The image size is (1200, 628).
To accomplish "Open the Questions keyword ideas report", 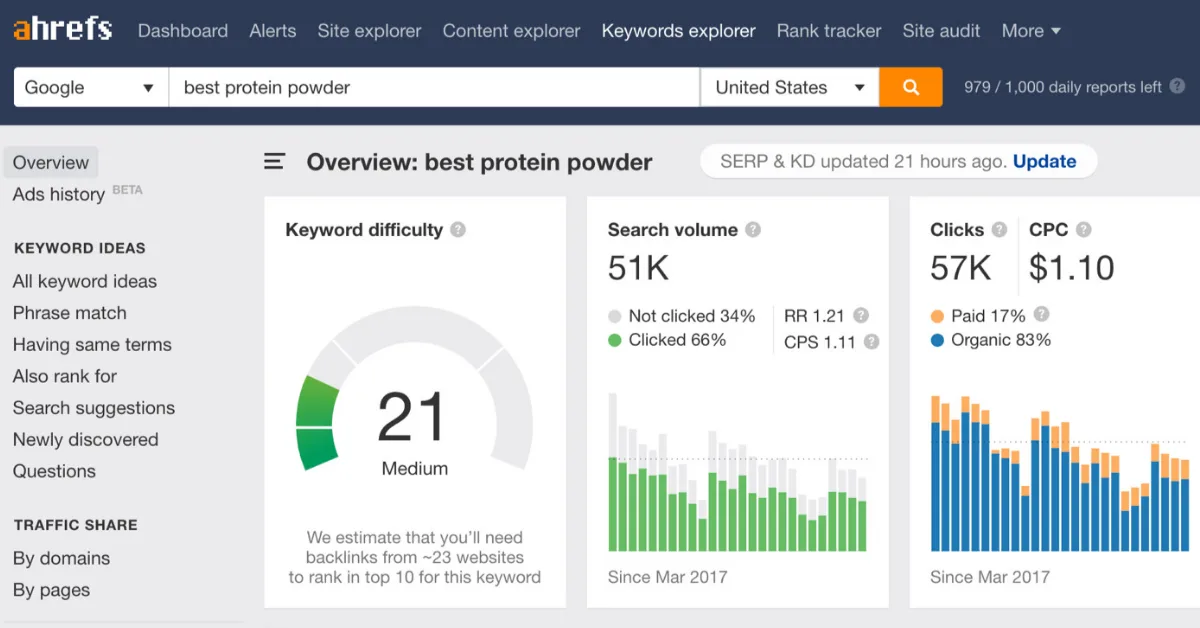I will [55, 471].
